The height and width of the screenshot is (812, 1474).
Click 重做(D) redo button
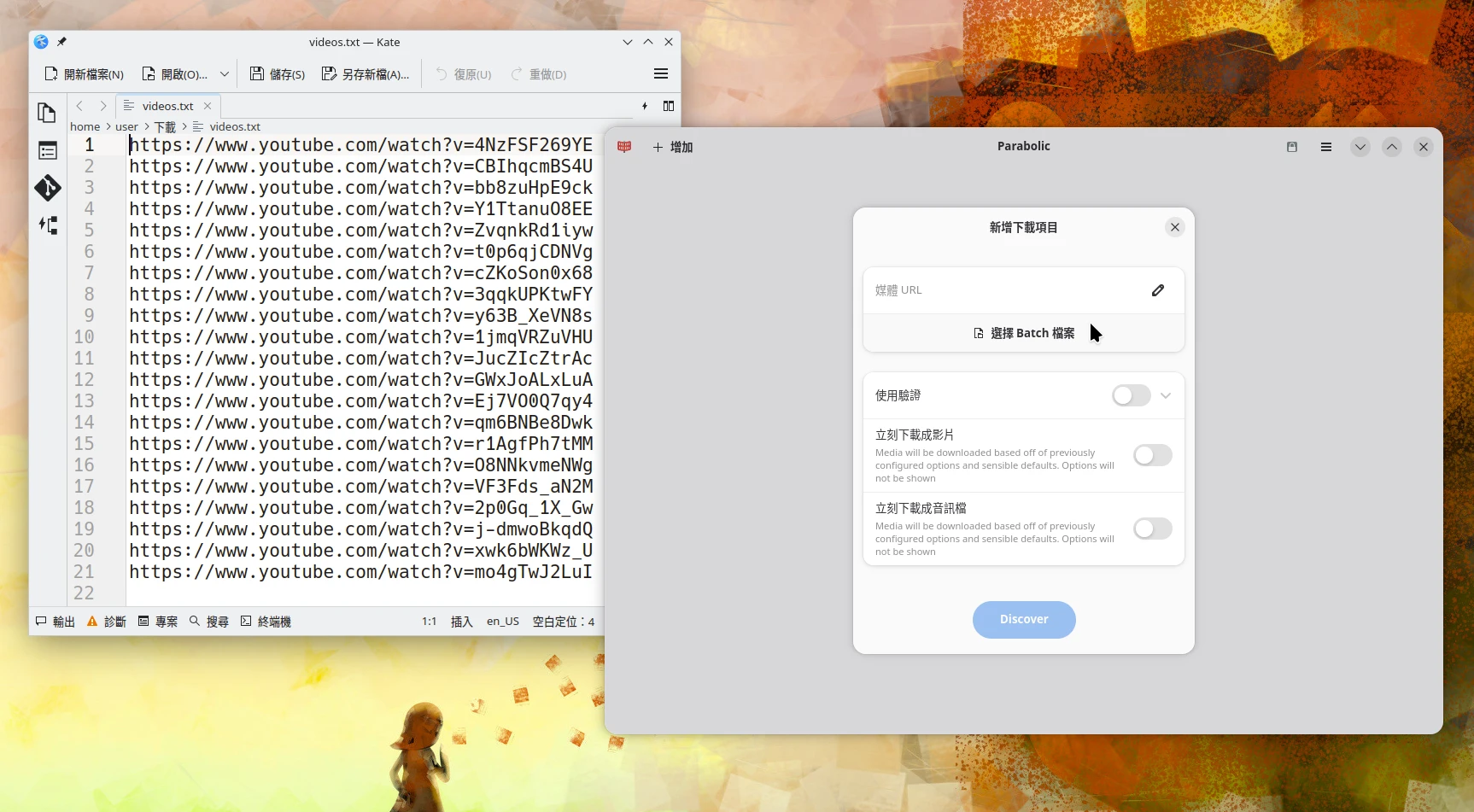[x=538, y=74]
